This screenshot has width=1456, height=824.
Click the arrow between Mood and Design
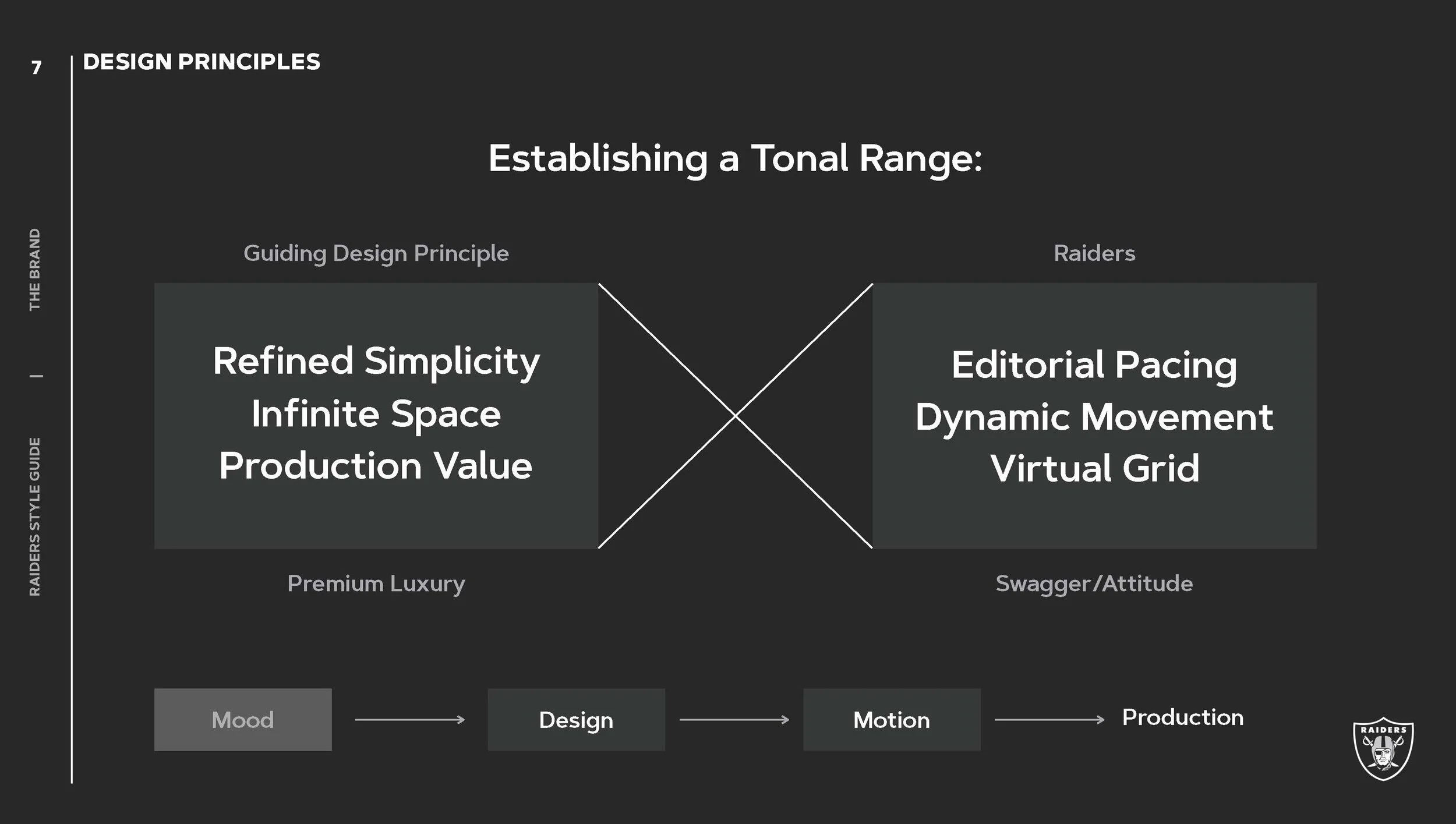(409, 720)
